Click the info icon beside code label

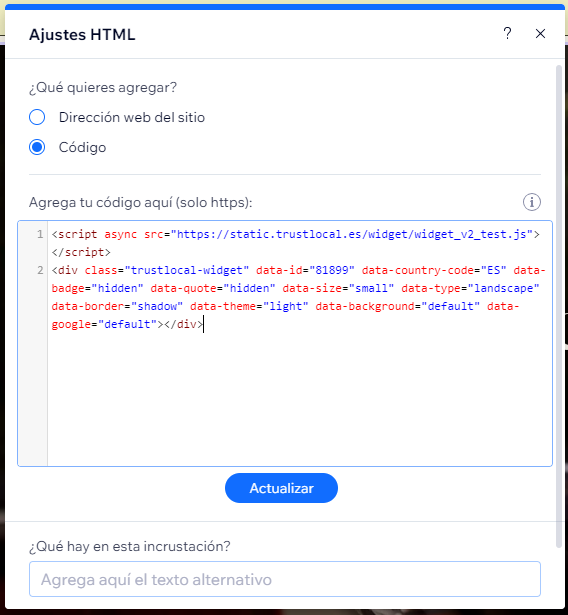coord(532,202)
